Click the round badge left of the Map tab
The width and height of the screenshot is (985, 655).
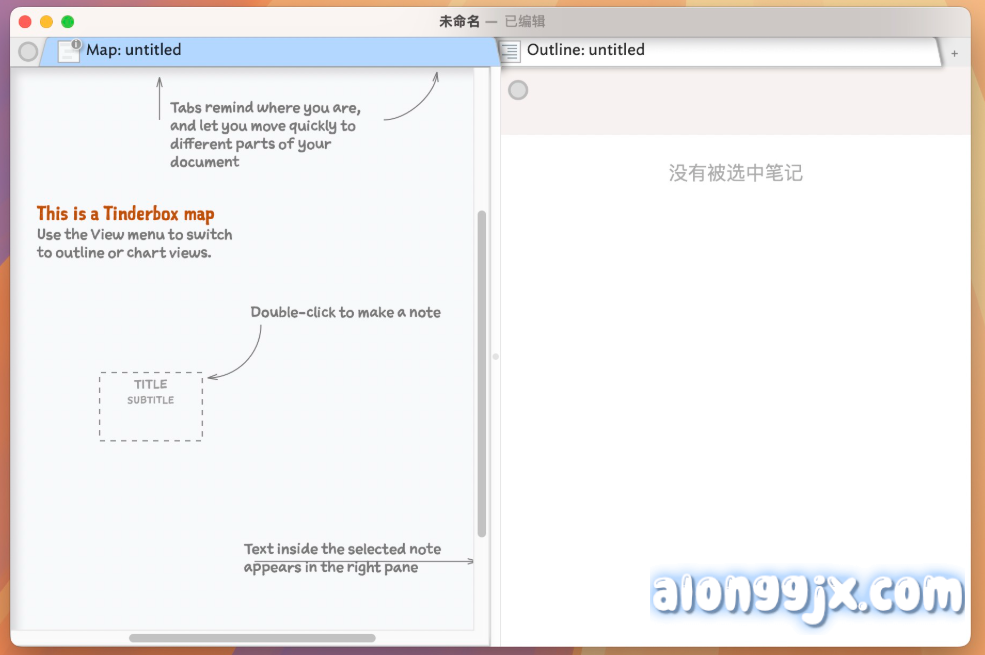coord(28,51)
